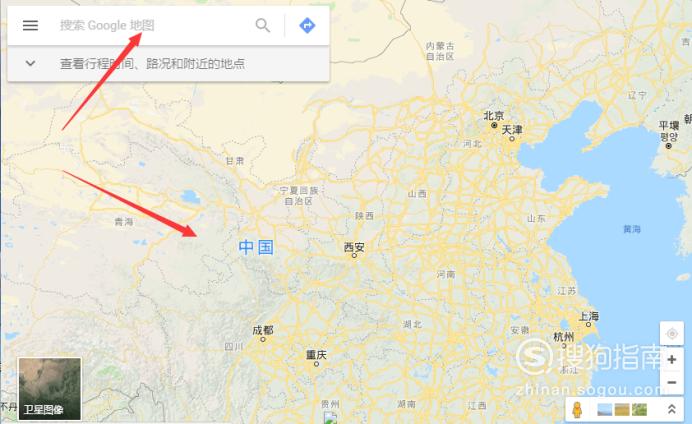This screenshot has width=692, height=424.
Task: Click 查看行程时间、路况和附近的地点 text
Action: 152,64
